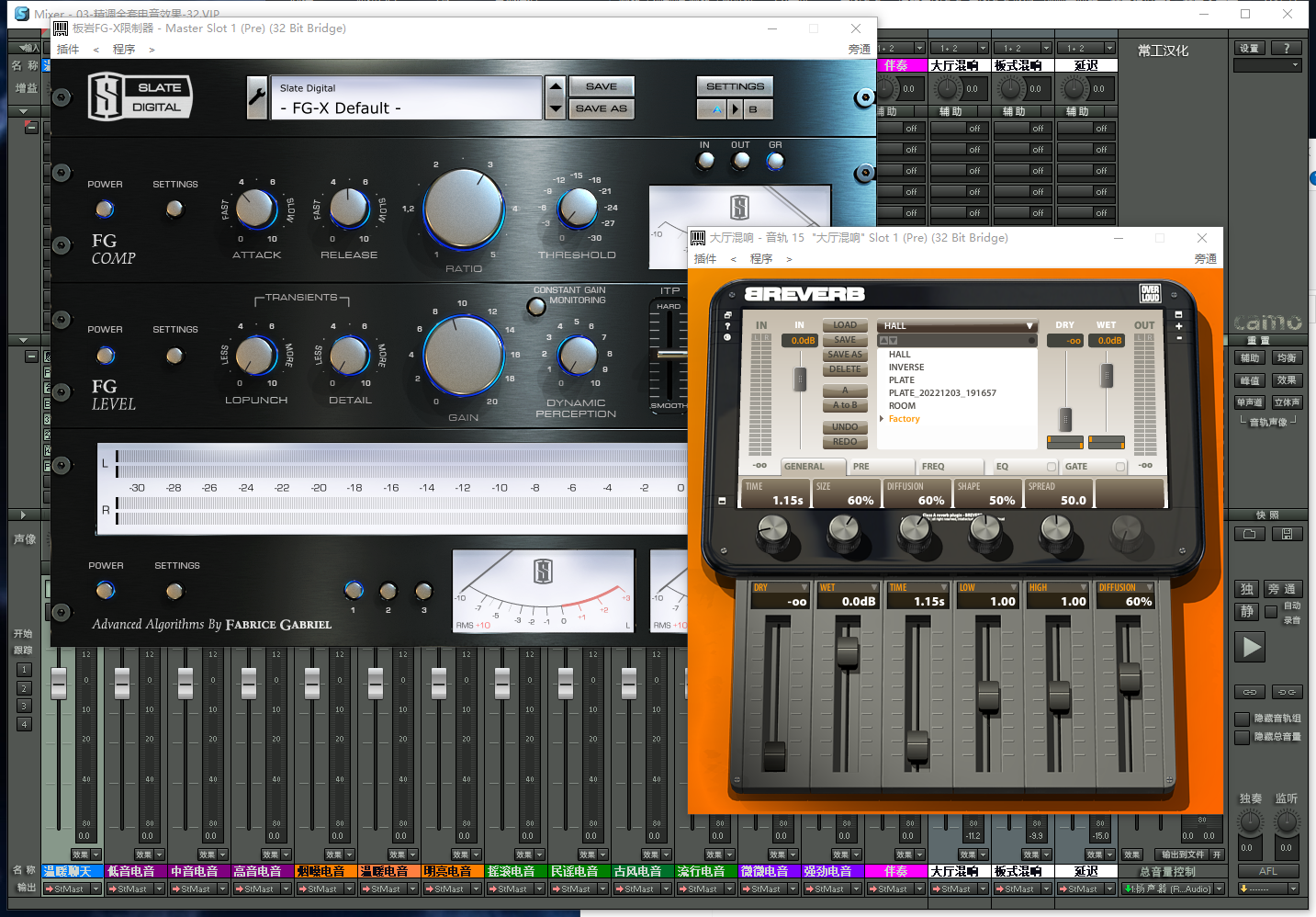This screenshot has width=1316, height=917.
Task: Toggle 隐藏音轨组 checkbox
Action: click(x=1242, y=719)
